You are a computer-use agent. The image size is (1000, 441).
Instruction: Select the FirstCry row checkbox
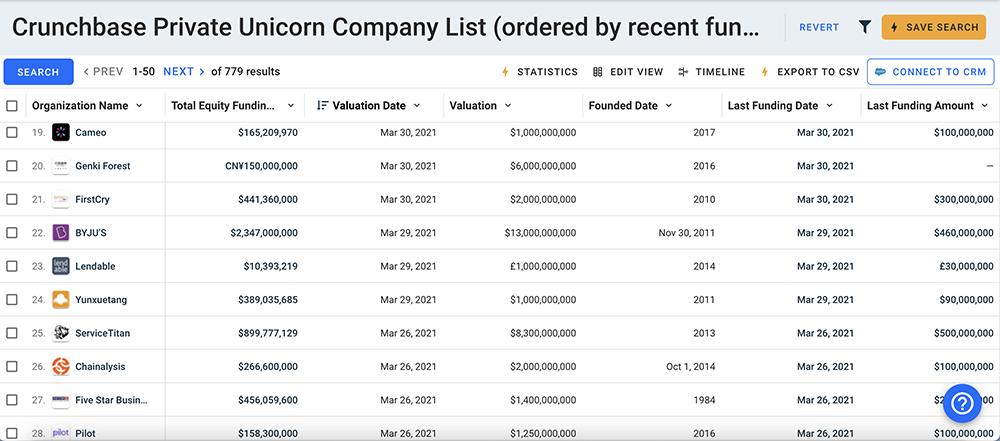[12, 200]
